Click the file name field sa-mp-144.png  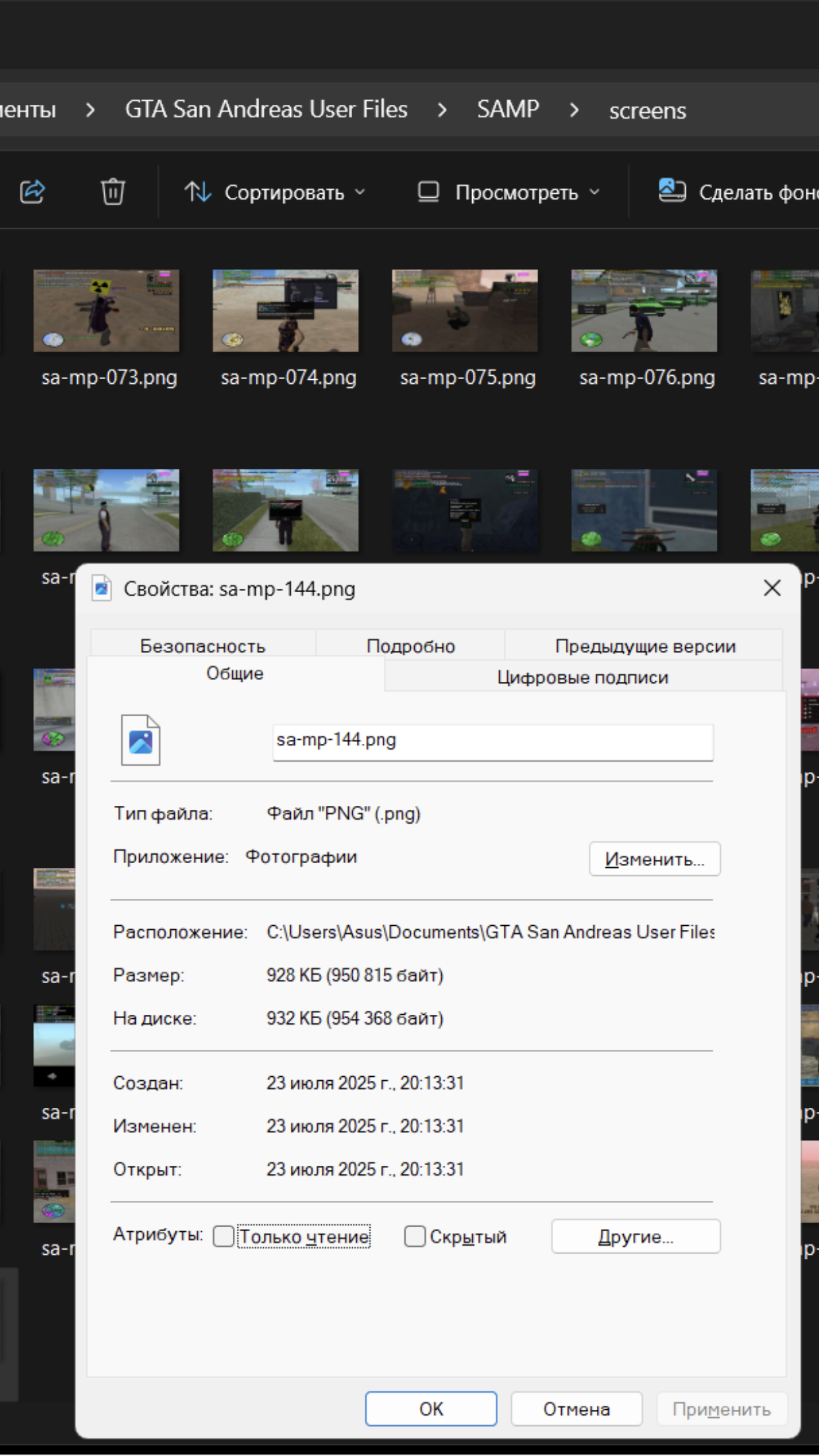coord(492,741)
